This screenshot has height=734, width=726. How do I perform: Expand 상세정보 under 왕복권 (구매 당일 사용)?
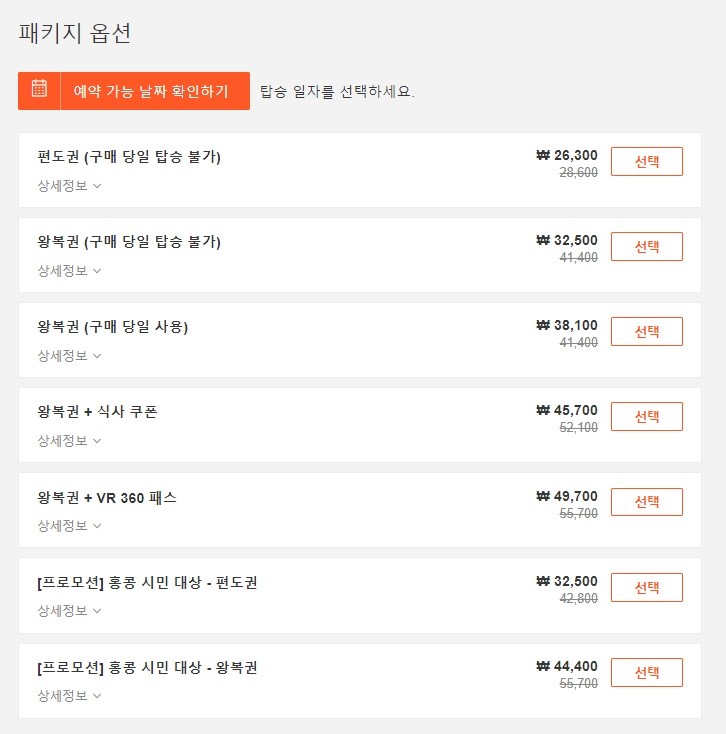point(69,356)
